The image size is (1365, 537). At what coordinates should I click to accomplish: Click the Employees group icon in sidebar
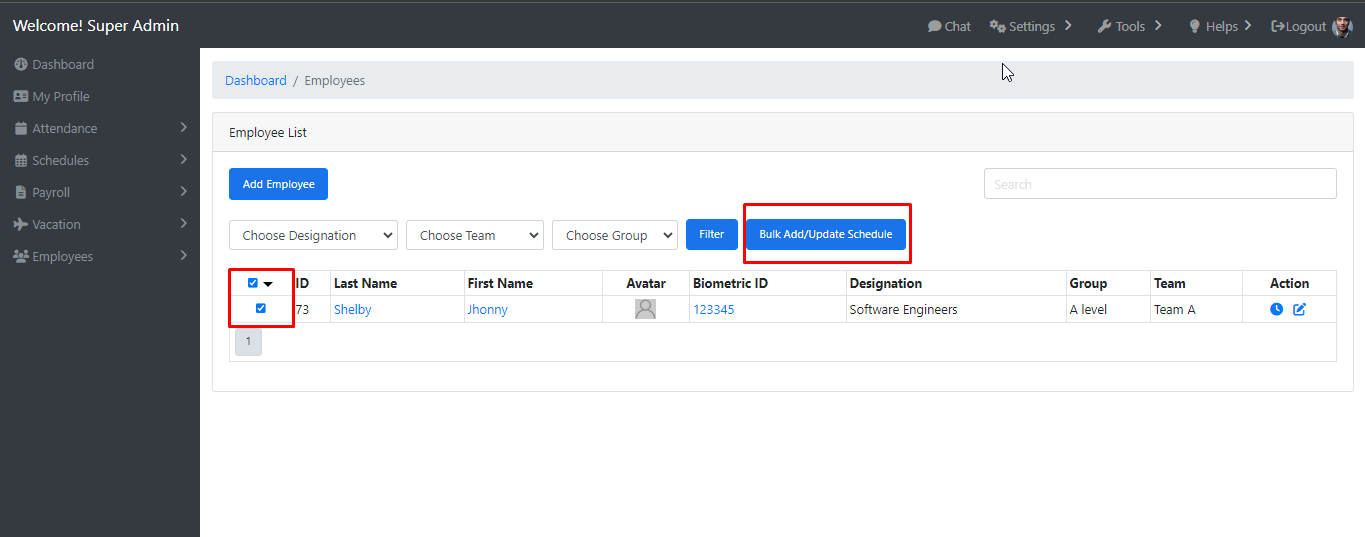21,256
